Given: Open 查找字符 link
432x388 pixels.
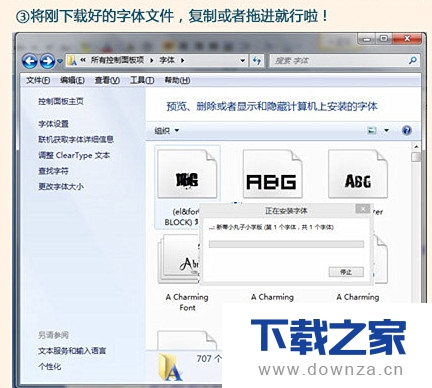Looking at the screenshot, I should click(53, 171).
